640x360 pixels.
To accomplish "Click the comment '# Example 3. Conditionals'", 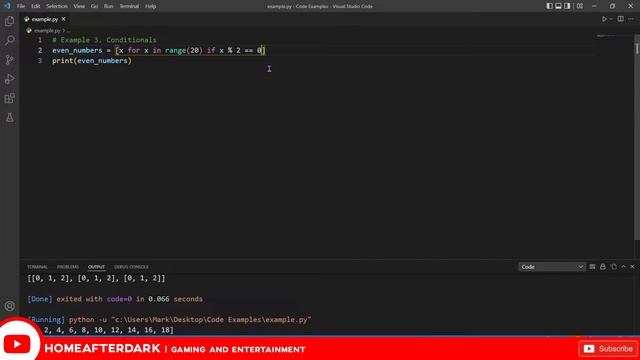I will pyautogui.click(x=104, y=40).
